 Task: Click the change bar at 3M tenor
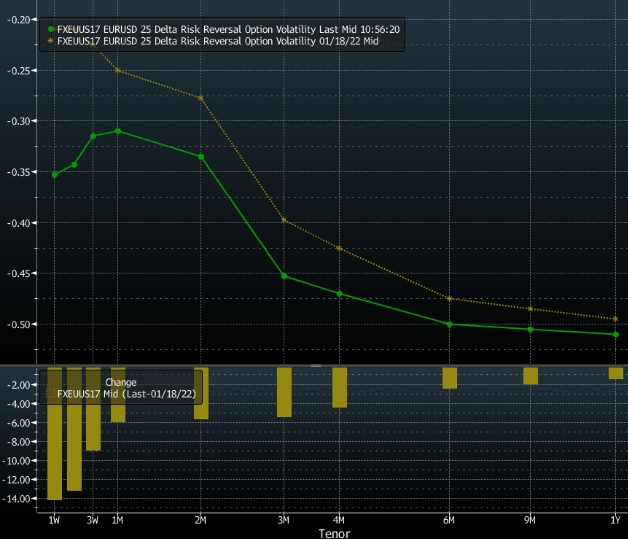click(x=284, y=392)
